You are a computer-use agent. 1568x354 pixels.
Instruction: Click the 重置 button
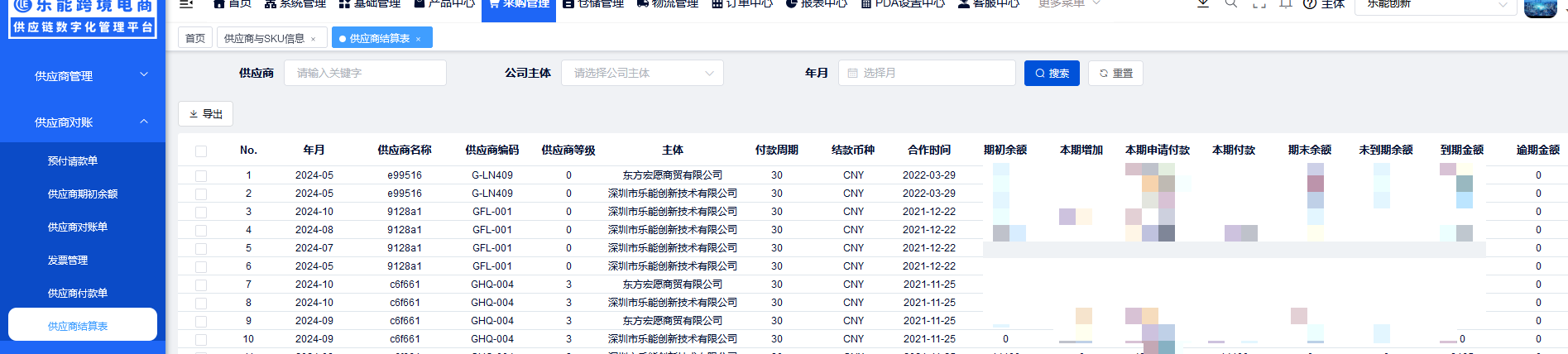[1115, 73]
